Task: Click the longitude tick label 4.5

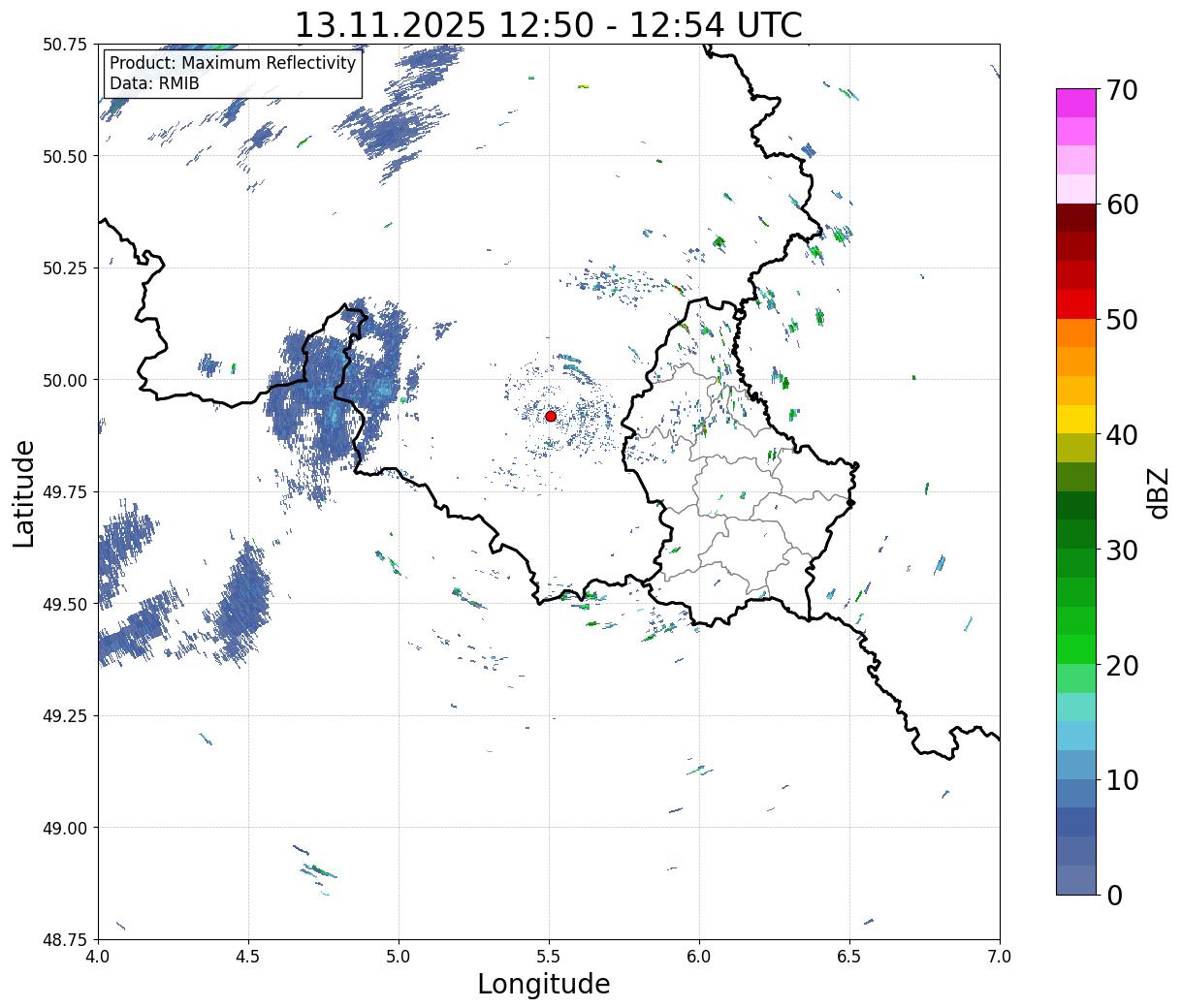Action: pyautogui.click(x=248, y=956)
